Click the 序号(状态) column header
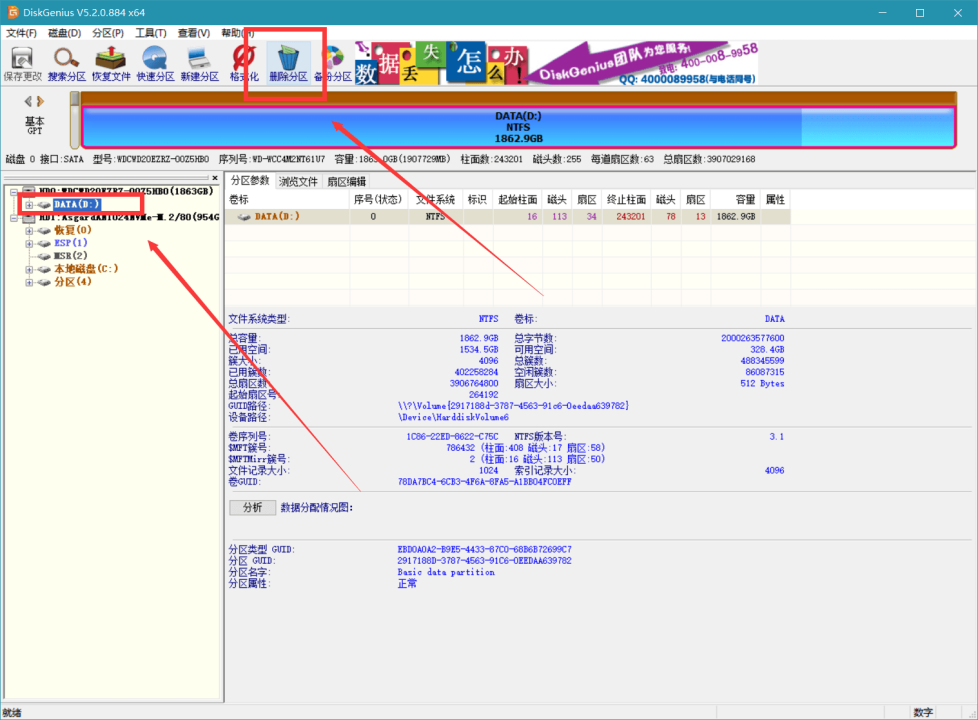This screenshot has width=978, height=720. coord(378,200)
